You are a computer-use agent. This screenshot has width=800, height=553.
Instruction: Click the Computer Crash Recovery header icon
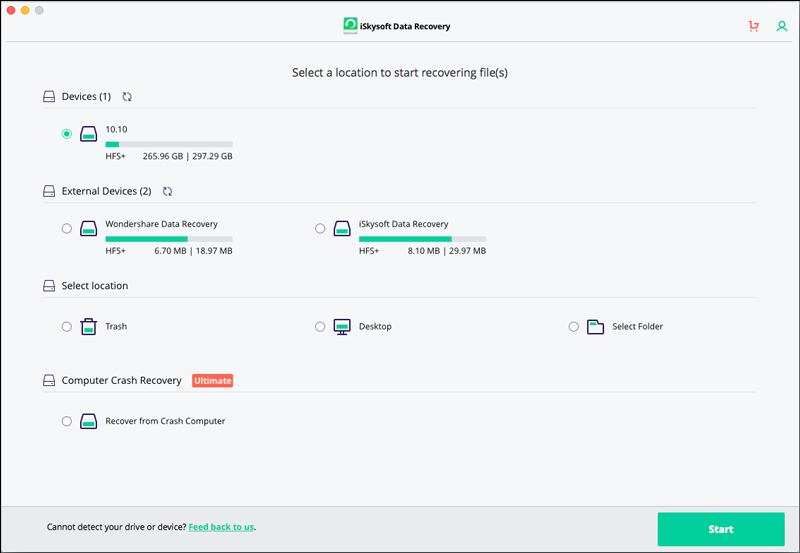(x=49, y=381)
